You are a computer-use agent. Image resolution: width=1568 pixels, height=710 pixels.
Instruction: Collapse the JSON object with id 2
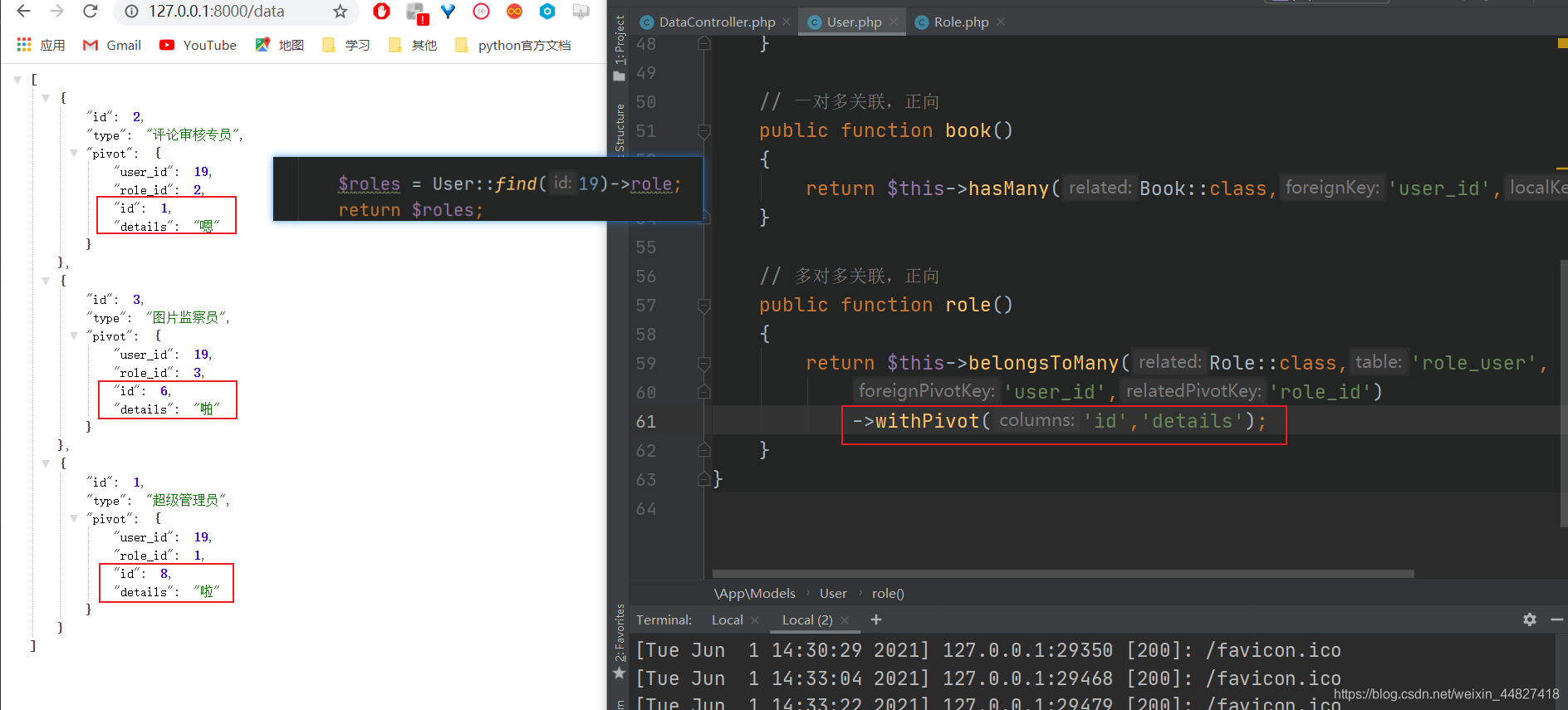[x=46, y=98]
